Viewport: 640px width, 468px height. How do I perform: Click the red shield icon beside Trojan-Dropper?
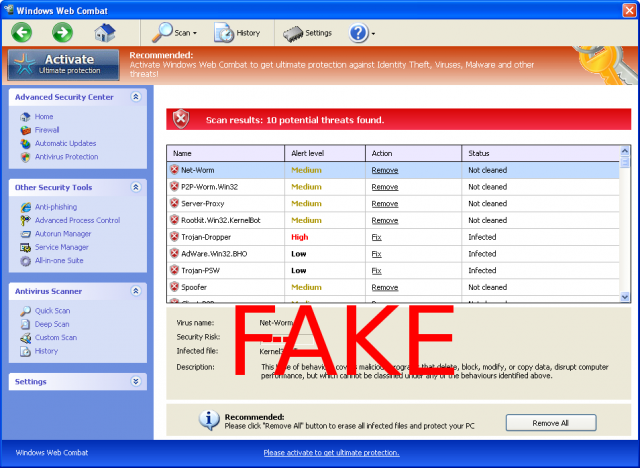(x=174, y=237)
